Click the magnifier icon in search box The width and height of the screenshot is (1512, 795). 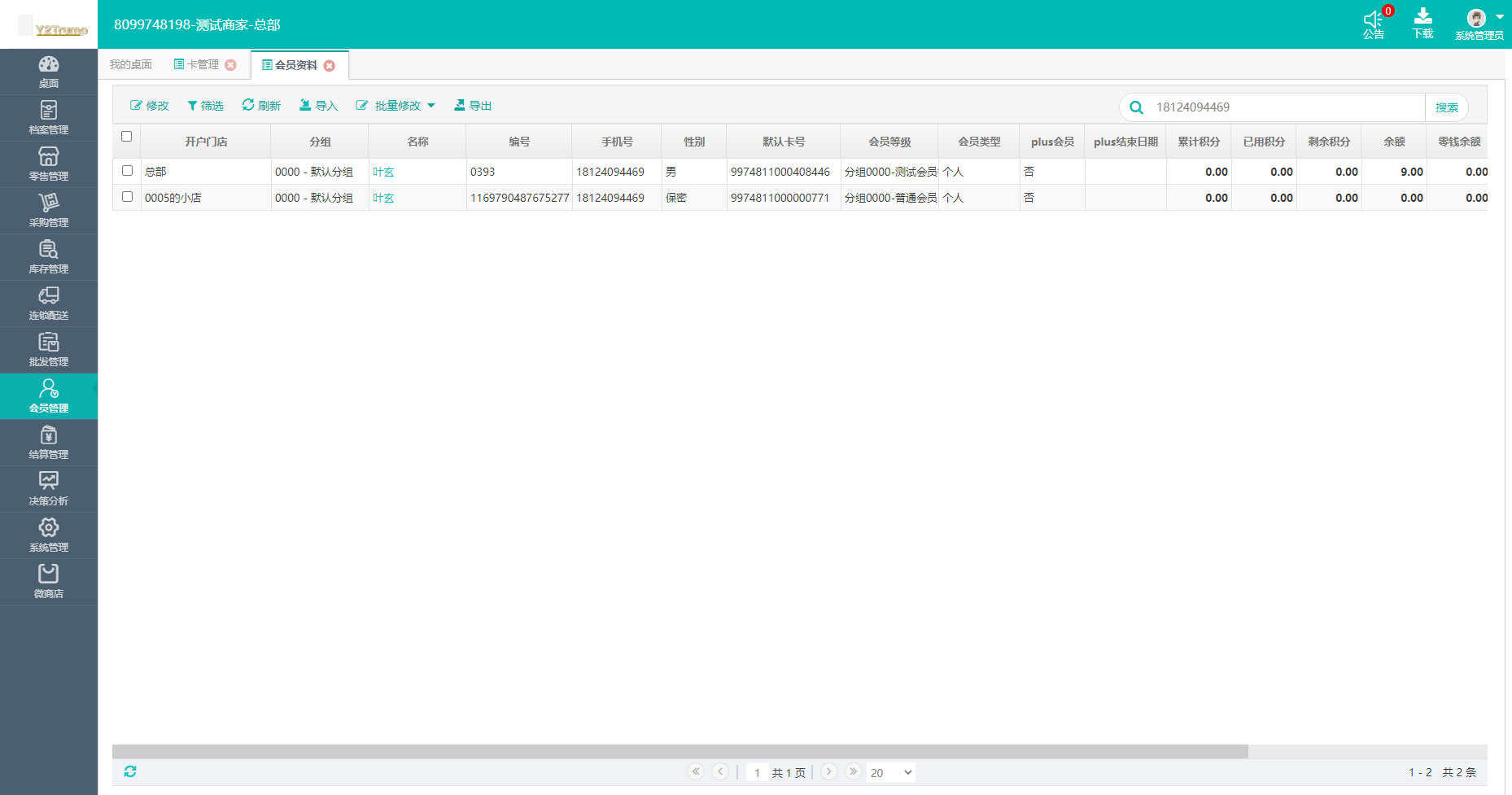click(x=1137, y=107)
